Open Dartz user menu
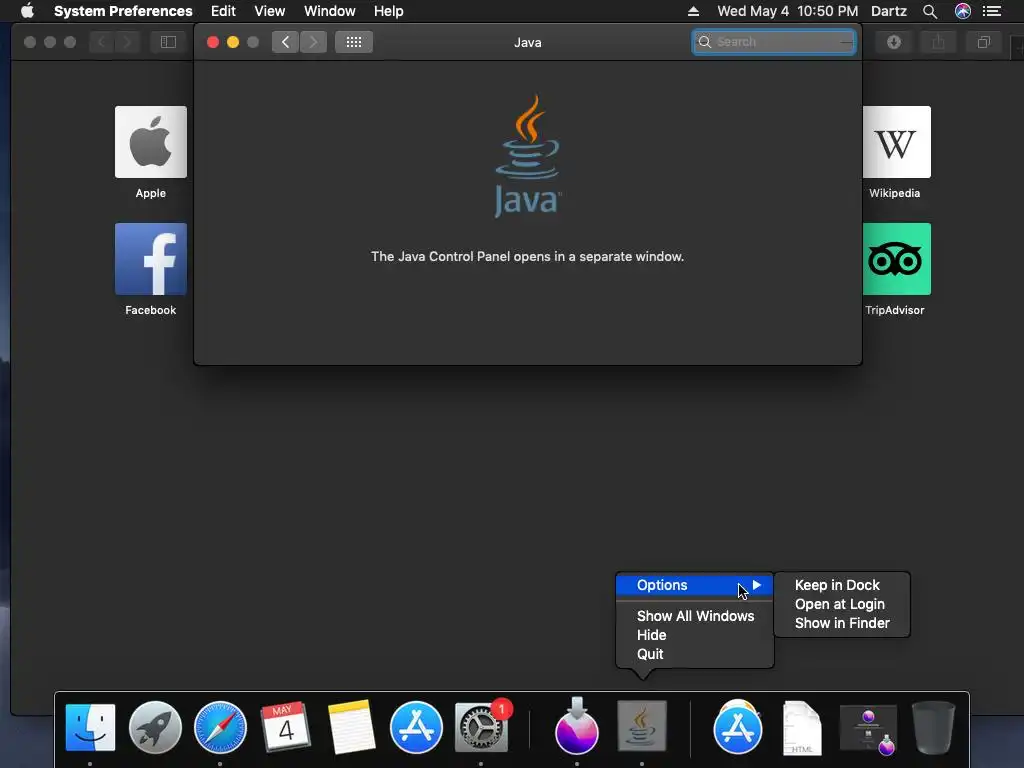The image size is (1024, 768). click(889, 11)
